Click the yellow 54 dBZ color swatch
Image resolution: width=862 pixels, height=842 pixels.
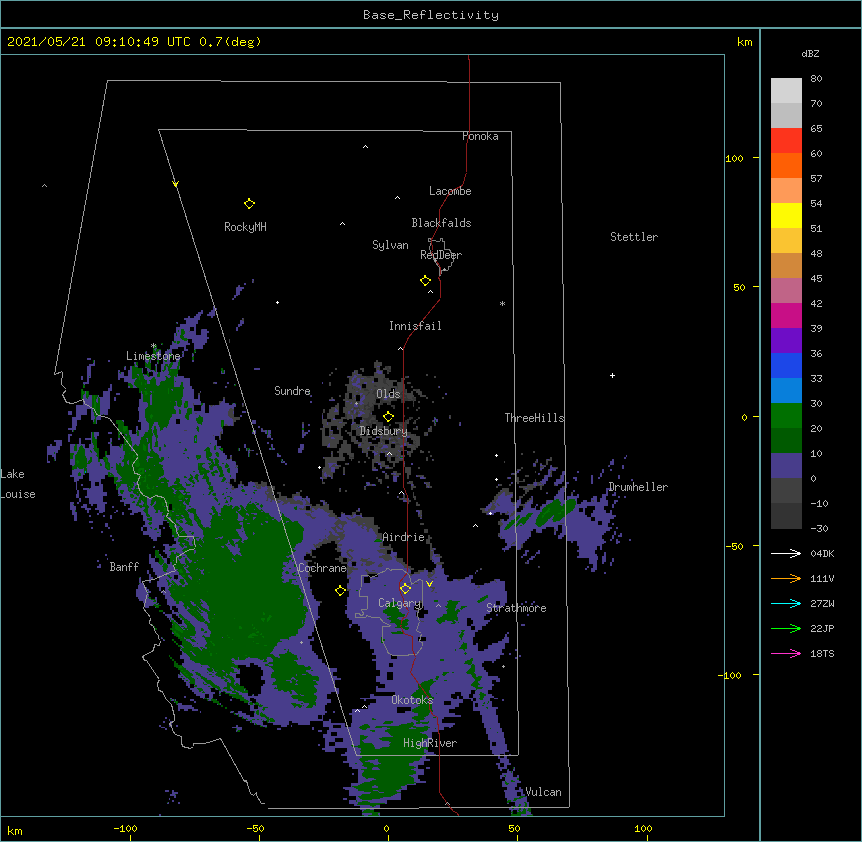click(786, 215)
